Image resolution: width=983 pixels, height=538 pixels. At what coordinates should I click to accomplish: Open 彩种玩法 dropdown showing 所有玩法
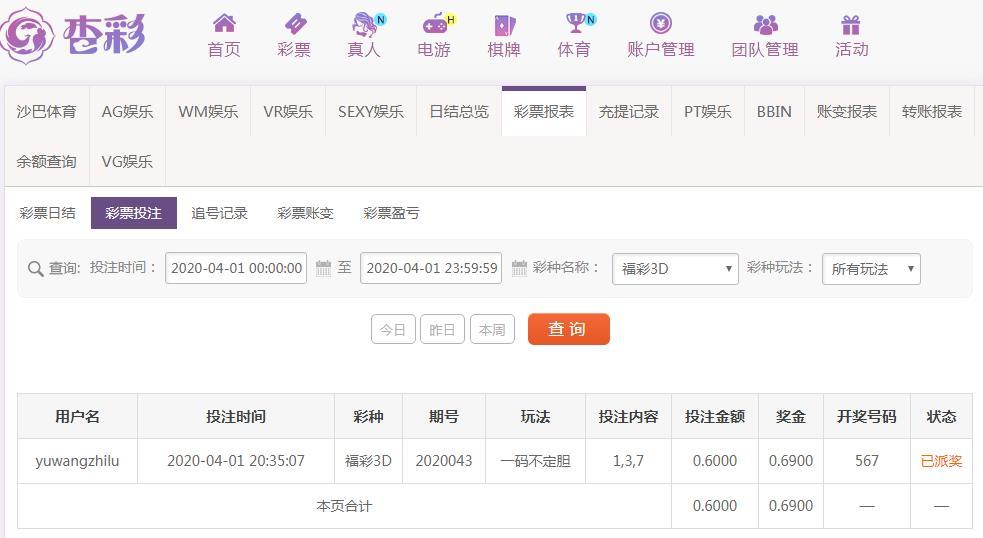coord(871,269)
